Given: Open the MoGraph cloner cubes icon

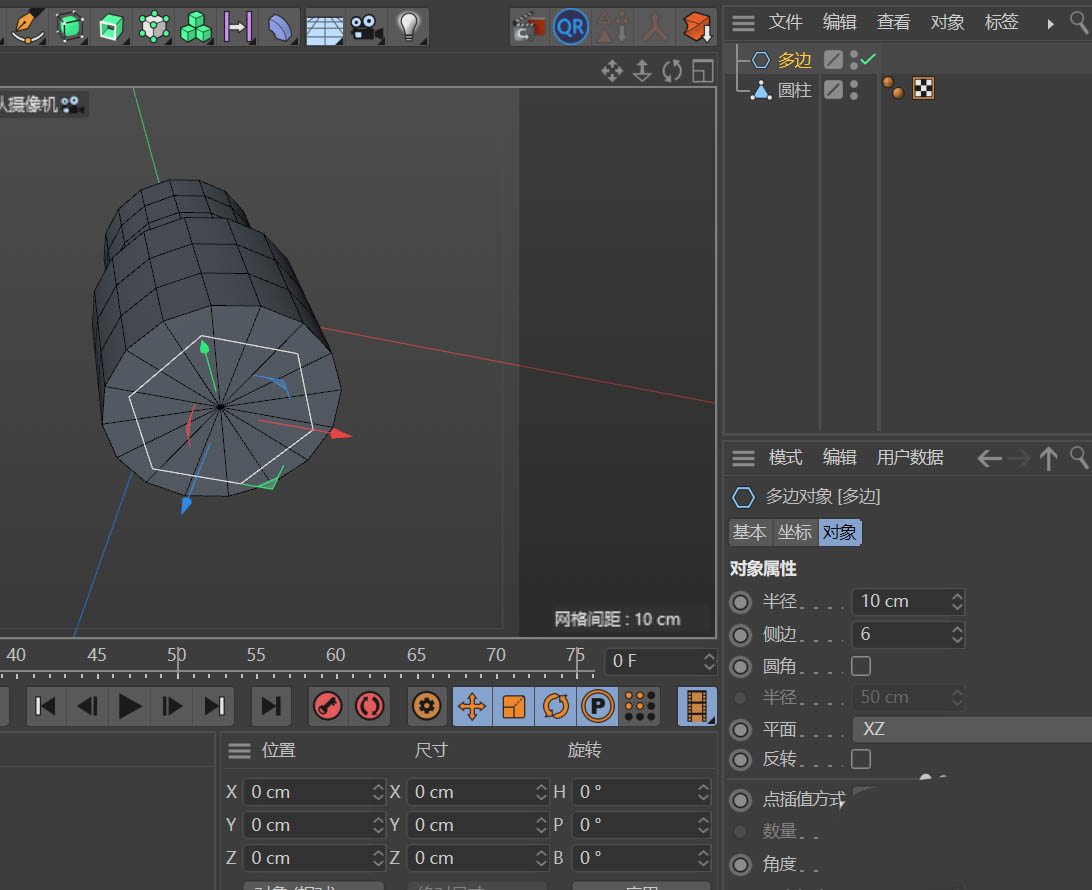Looking at the screenshot, I should pyautogui.click(x=196, y=27).
